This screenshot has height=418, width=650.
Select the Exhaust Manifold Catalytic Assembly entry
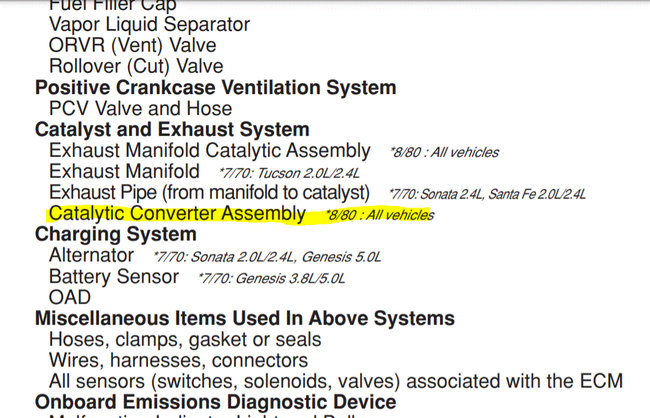click(x=210, y=151)
